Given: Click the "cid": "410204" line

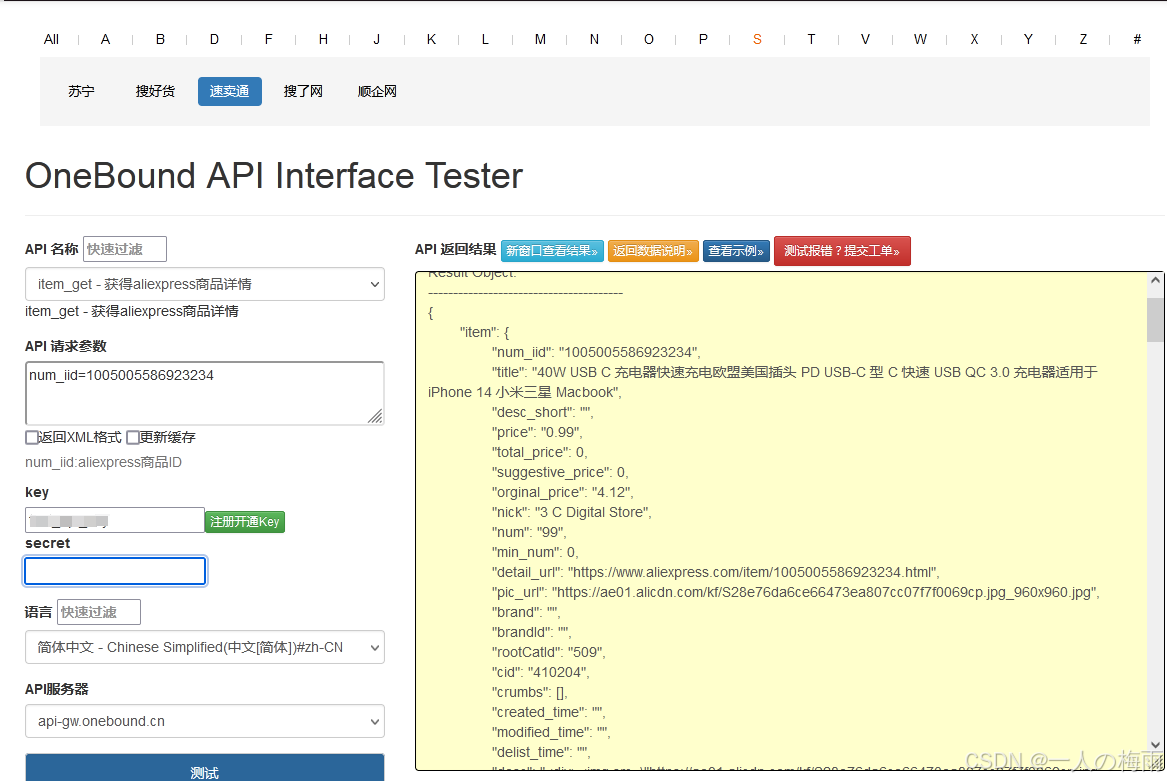Looking at the screenshot, I should point(540,672).
